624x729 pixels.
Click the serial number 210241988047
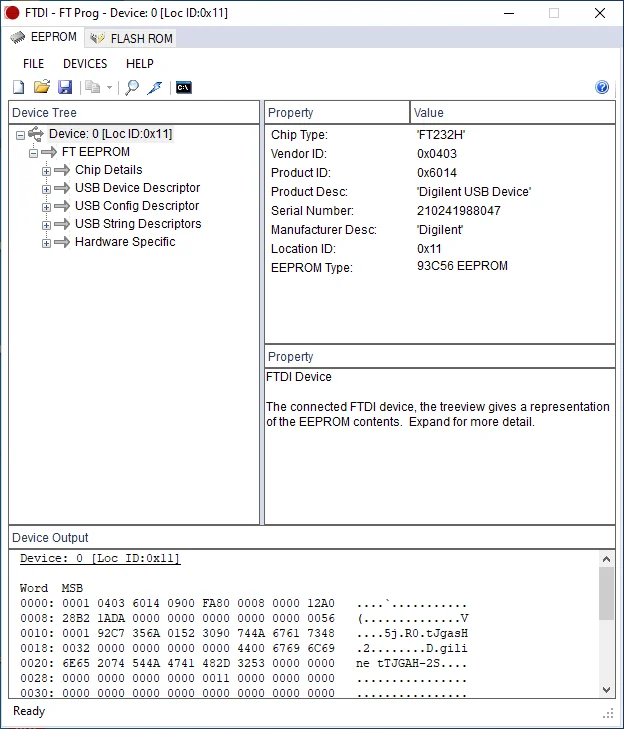(x=458, y=211)
